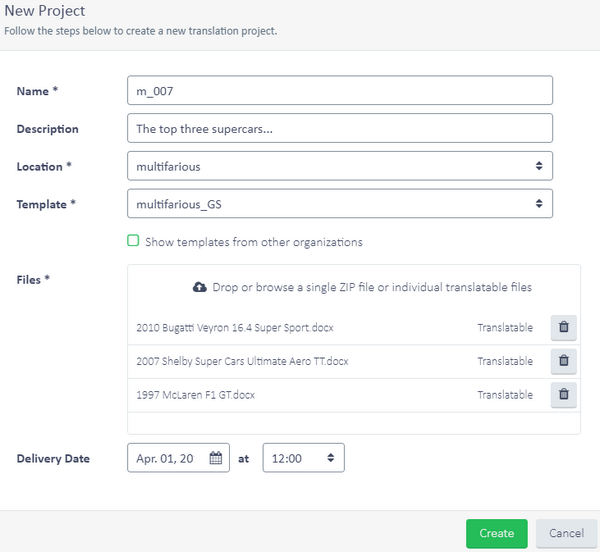Click the cloud upload icon
This screenshot has width=600, height=552.
[199, 287]
